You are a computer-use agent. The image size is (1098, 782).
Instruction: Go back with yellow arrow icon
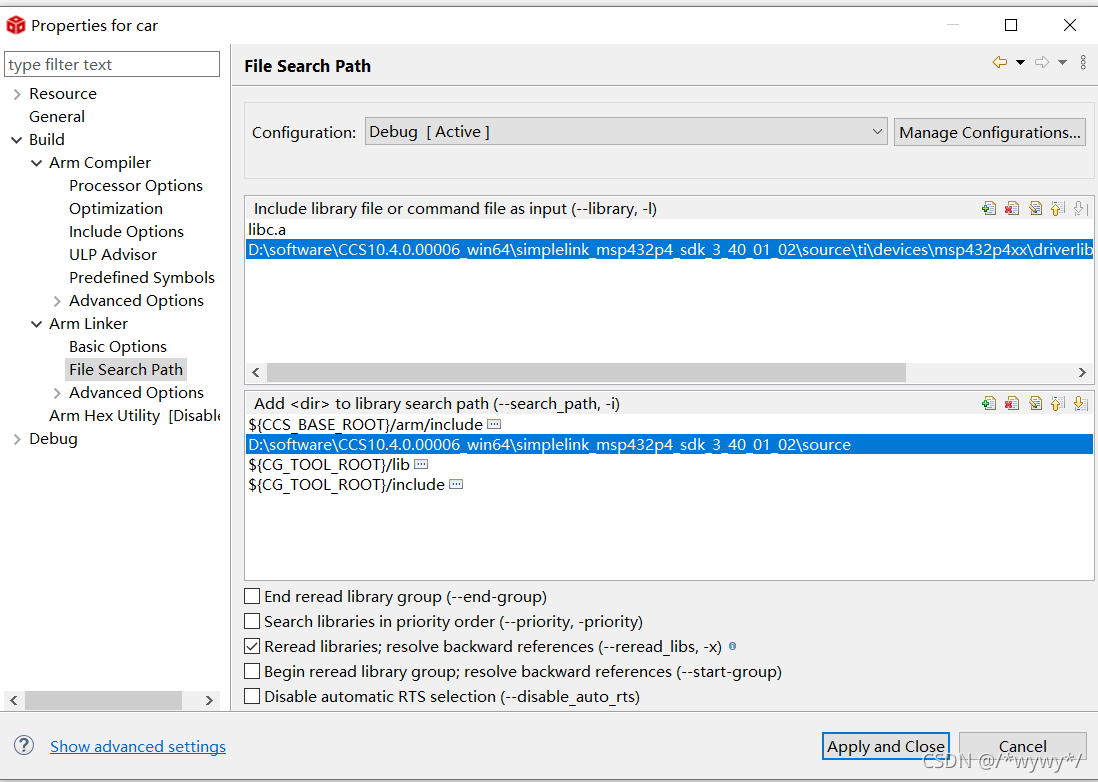1000,62
